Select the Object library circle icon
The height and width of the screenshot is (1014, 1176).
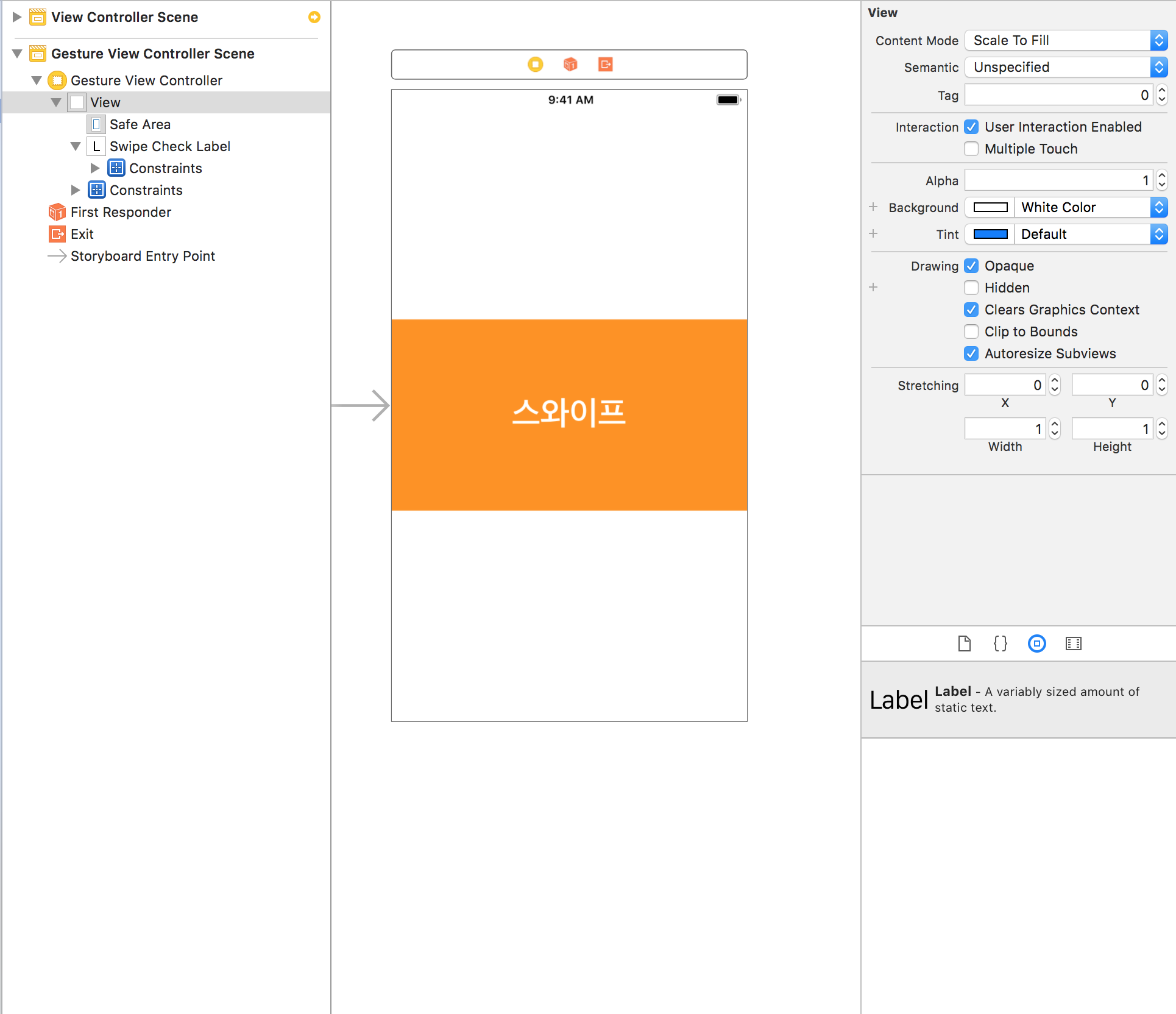click(x=1037, y=643)
